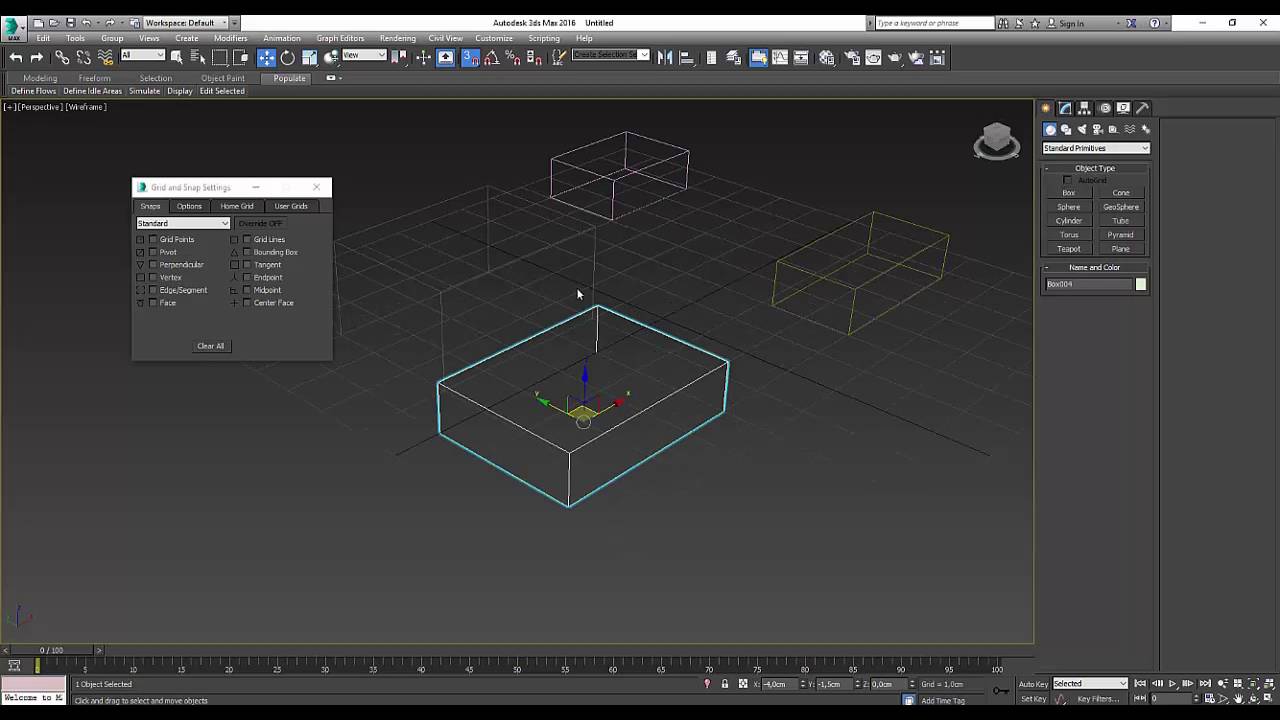The image size is (1280, 720).
Task: Switch to the Options tab in Snap Settings
Action: click(189, 206)
